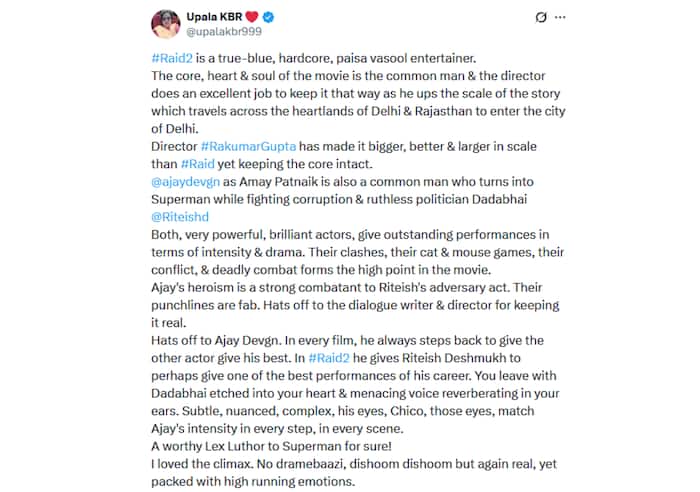Click the display name Upala KBR
700x492 pixels.
[214, 18]
